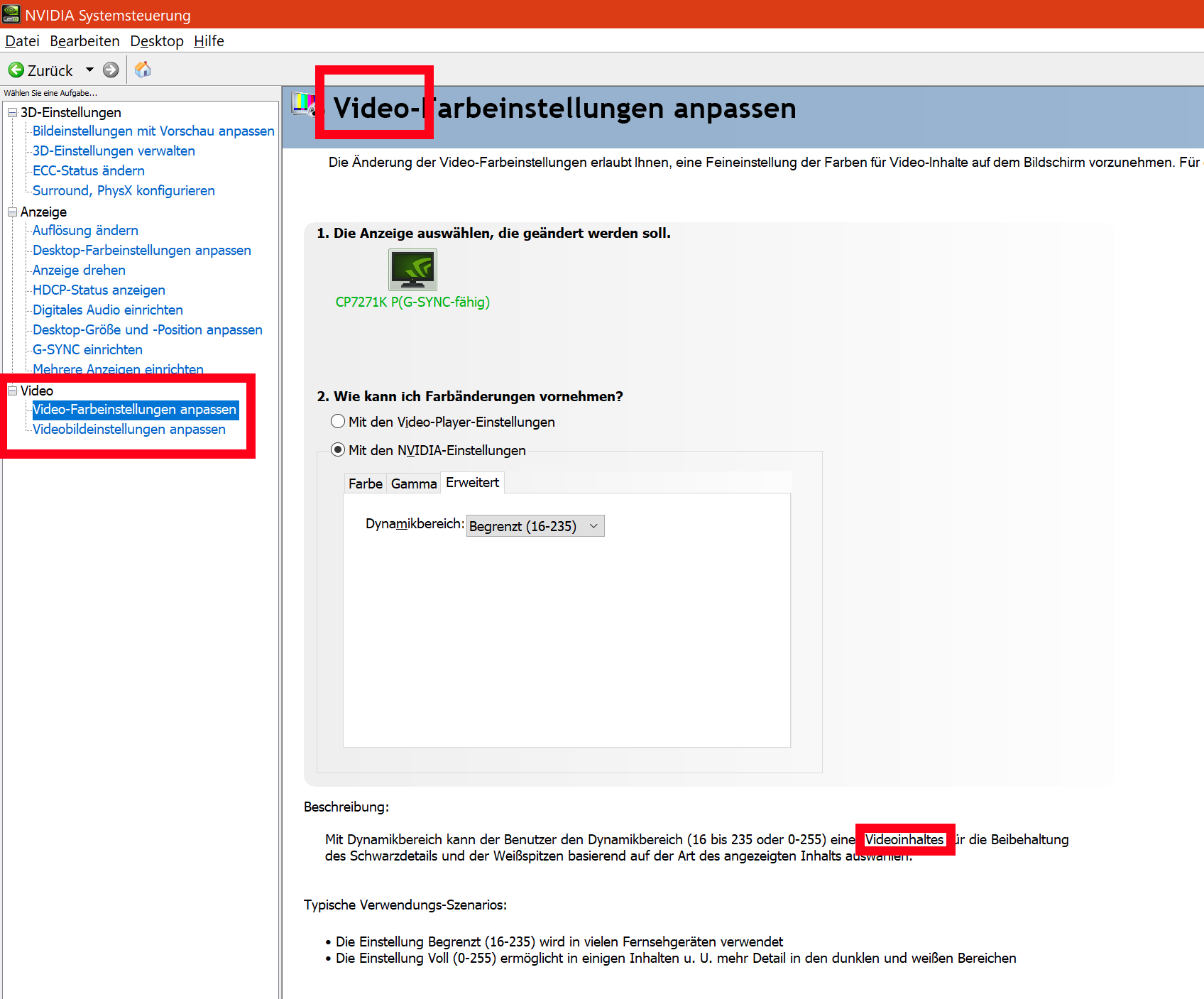Image resolution: width=1204 pixels, height=999 pixels.
Task: Open 'HDCP-Status anzeigen' task
Action: coord(99,290)
